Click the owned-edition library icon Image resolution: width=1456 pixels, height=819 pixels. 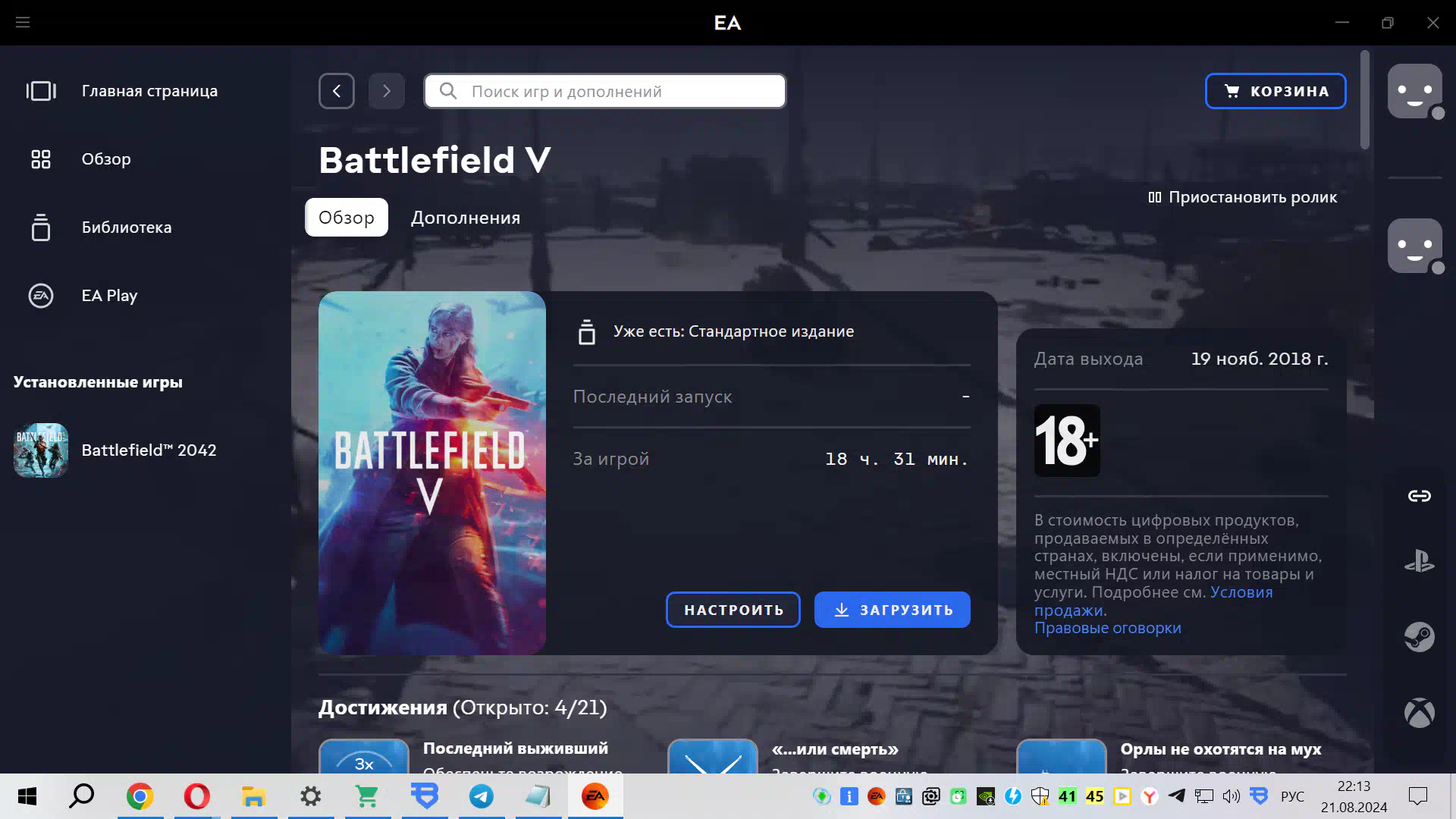[x=587, y=332]
